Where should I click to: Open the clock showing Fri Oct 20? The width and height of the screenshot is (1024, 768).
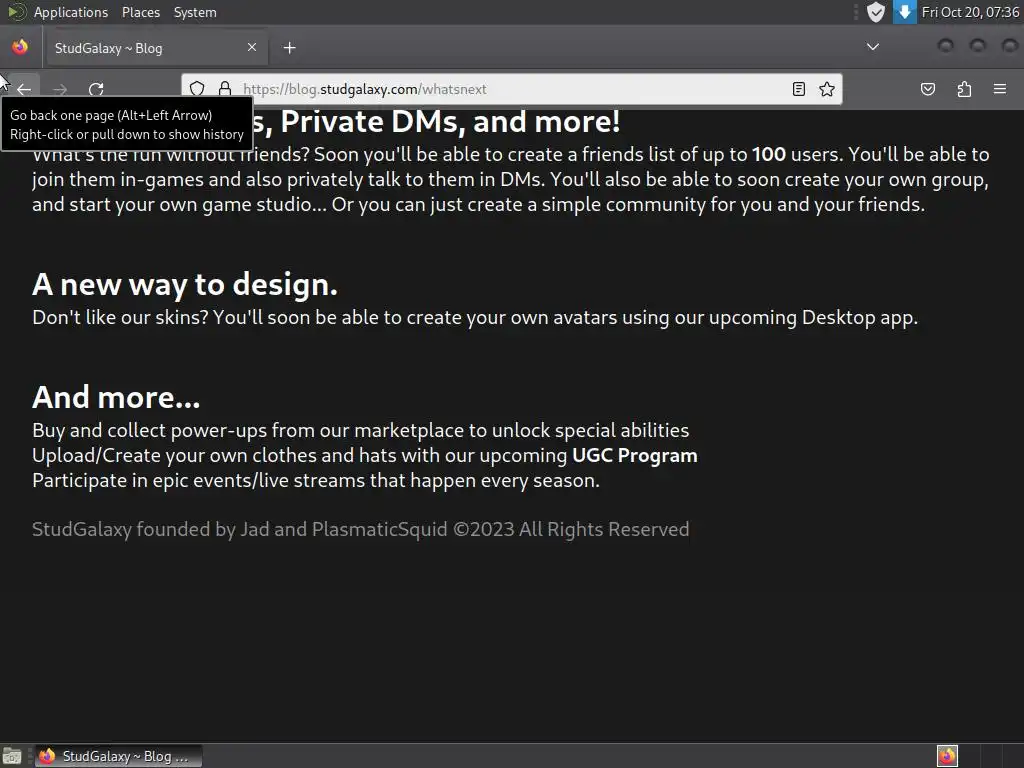pos(970,12)
